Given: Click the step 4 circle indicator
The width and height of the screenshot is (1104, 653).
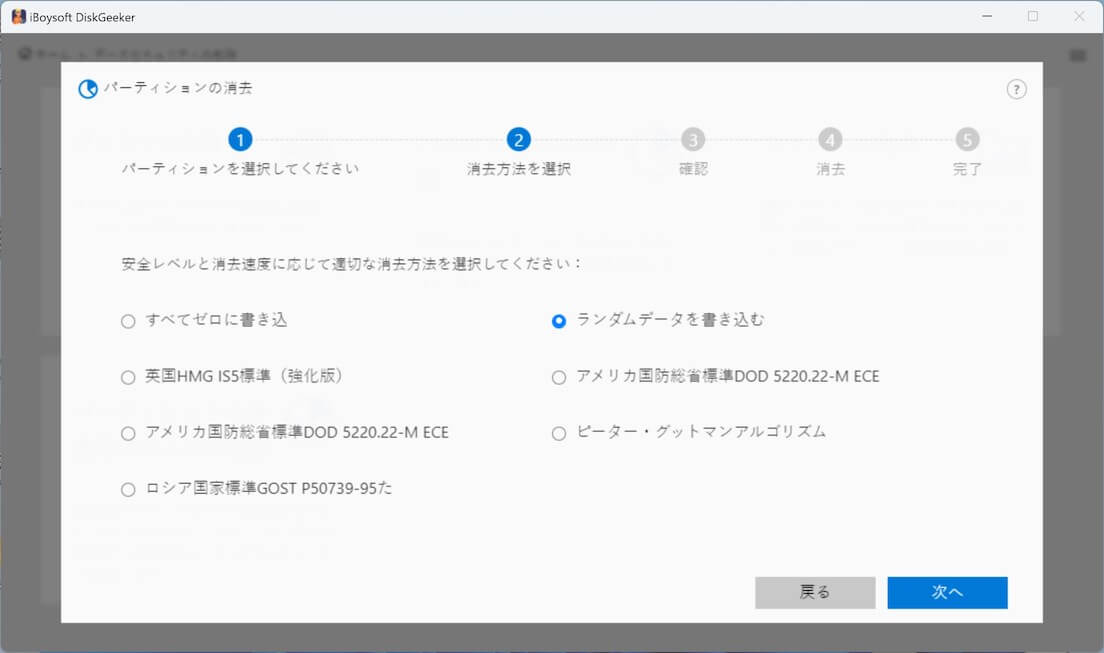Looking at the screenshot, I should [830, 140].
